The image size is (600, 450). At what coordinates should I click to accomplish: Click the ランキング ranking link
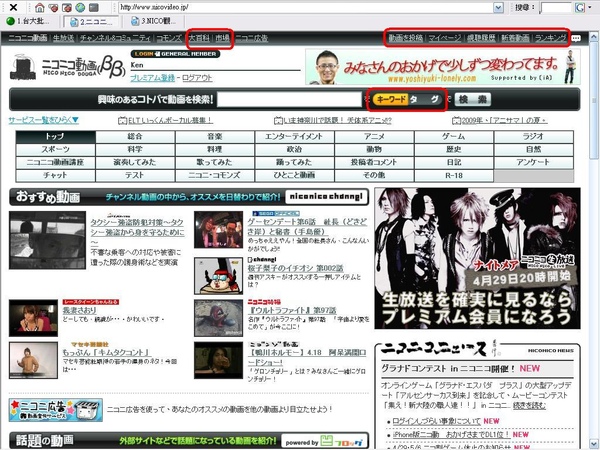pos(550,38)
